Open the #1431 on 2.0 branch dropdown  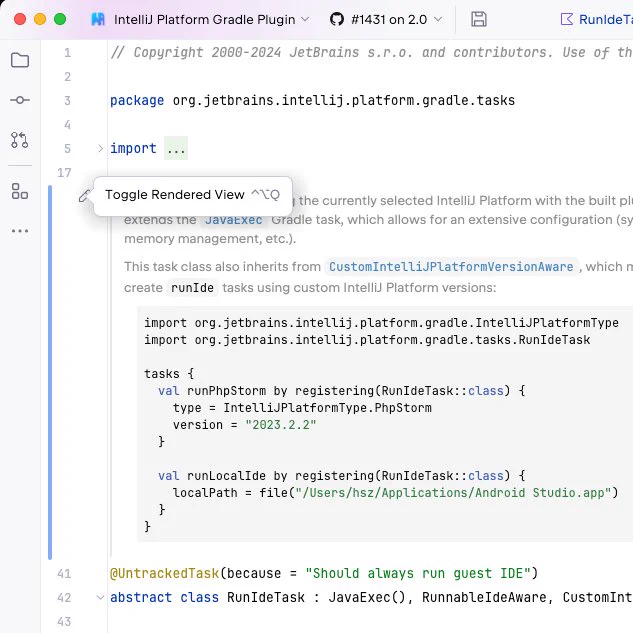click(x=386, y=19)
